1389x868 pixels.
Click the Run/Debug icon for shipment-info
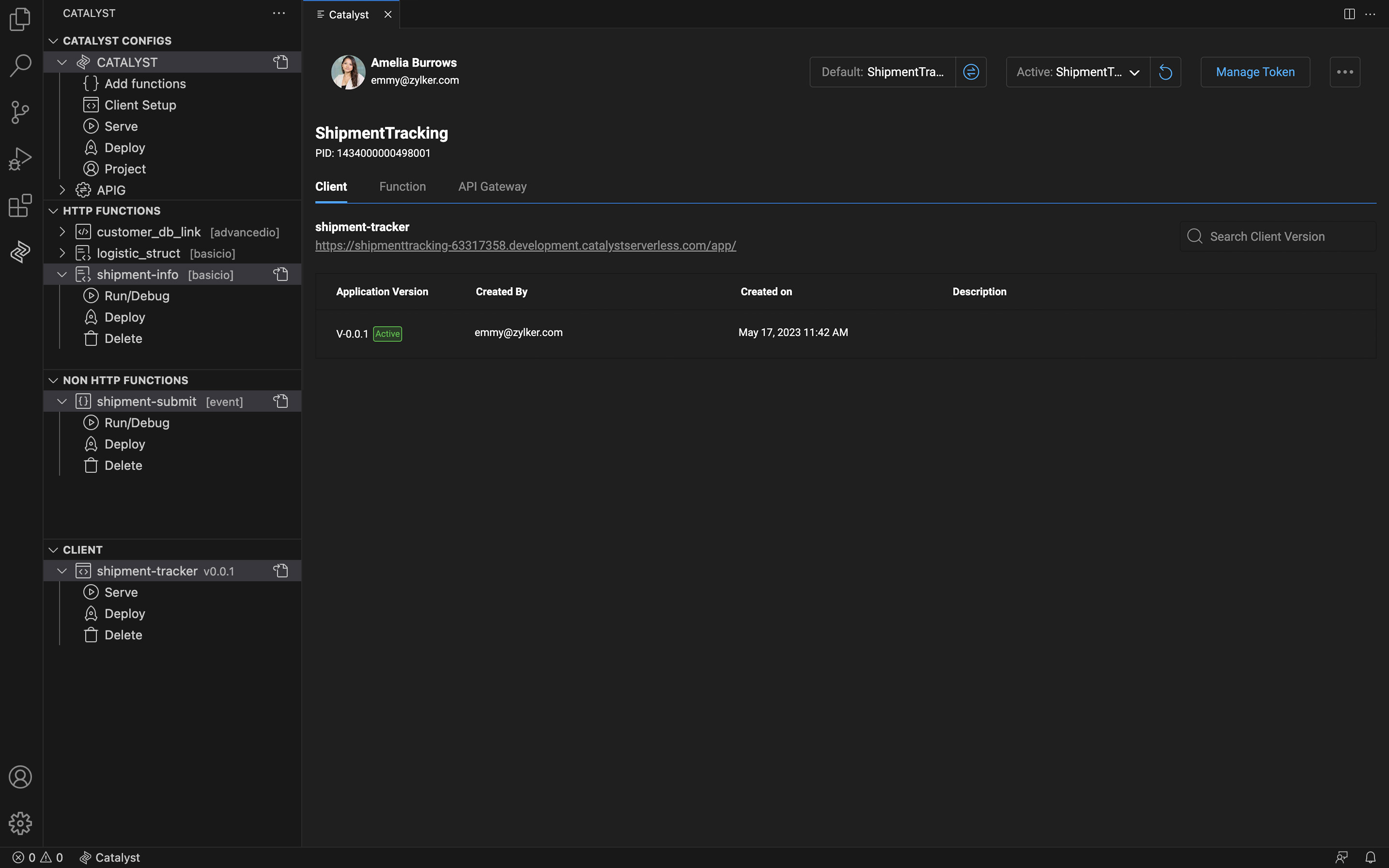click(x=91, y=295)
